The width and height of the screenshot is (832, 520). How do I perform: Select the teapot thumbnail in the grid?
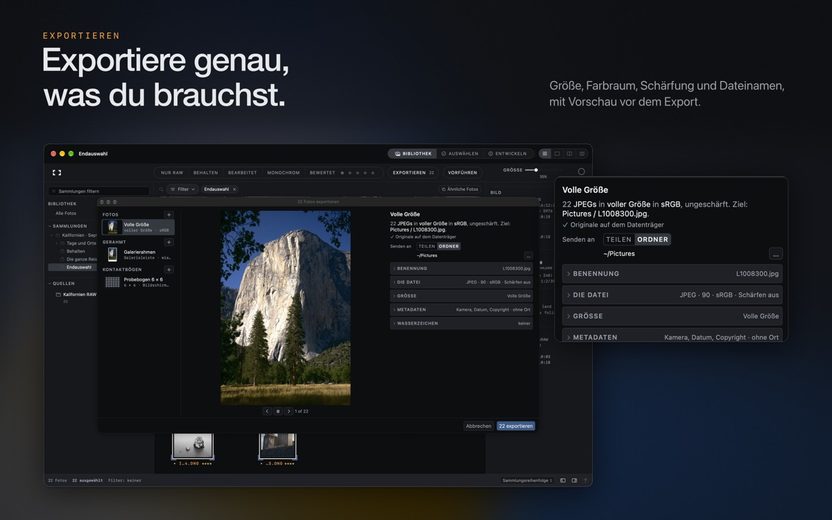coord(193,446)
